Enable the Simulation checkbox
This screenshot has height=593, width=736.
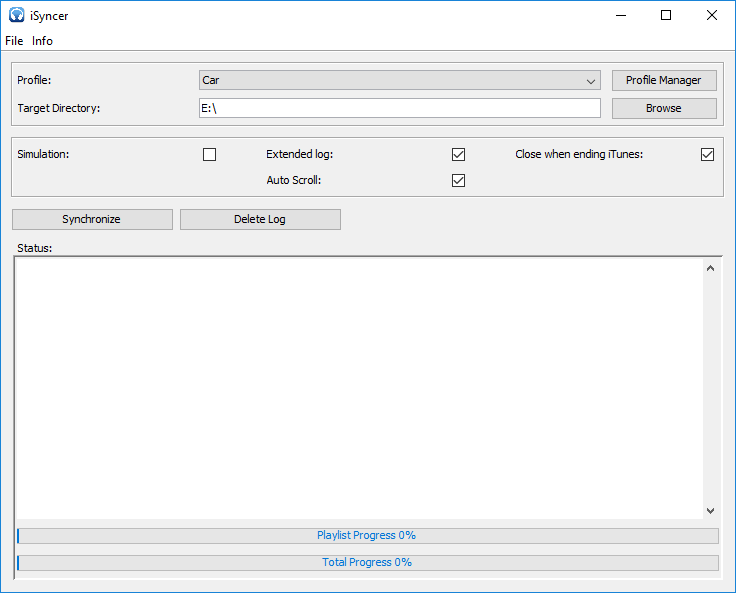tap(209, 154)
